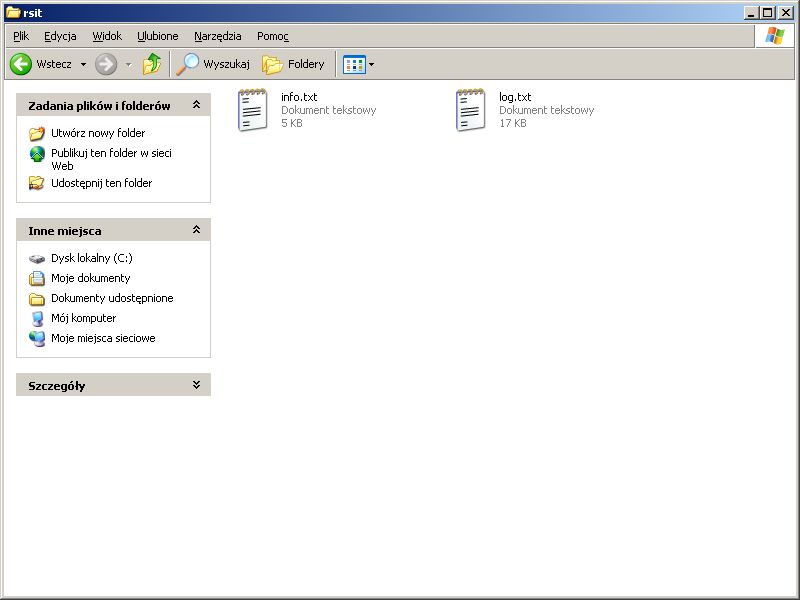Viewport: 800px width, 600px height.
Task: Collapse Zadania plików i folderów panel
Action: (x=196, y=105)
